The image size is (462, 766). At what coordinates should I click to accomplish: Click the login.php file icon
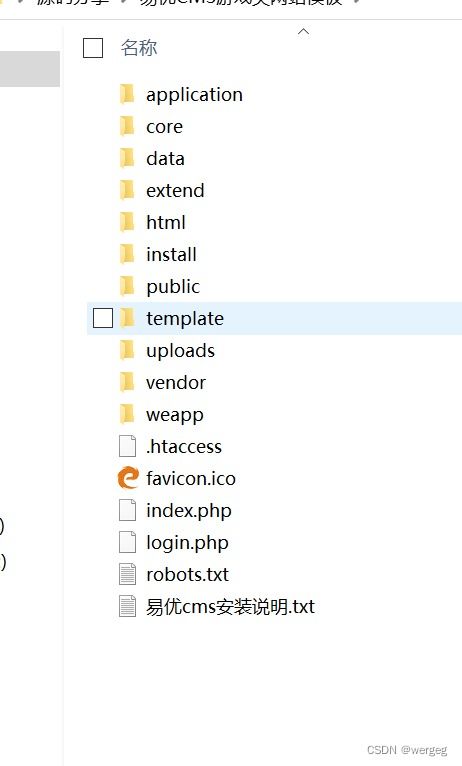[127, 542]
